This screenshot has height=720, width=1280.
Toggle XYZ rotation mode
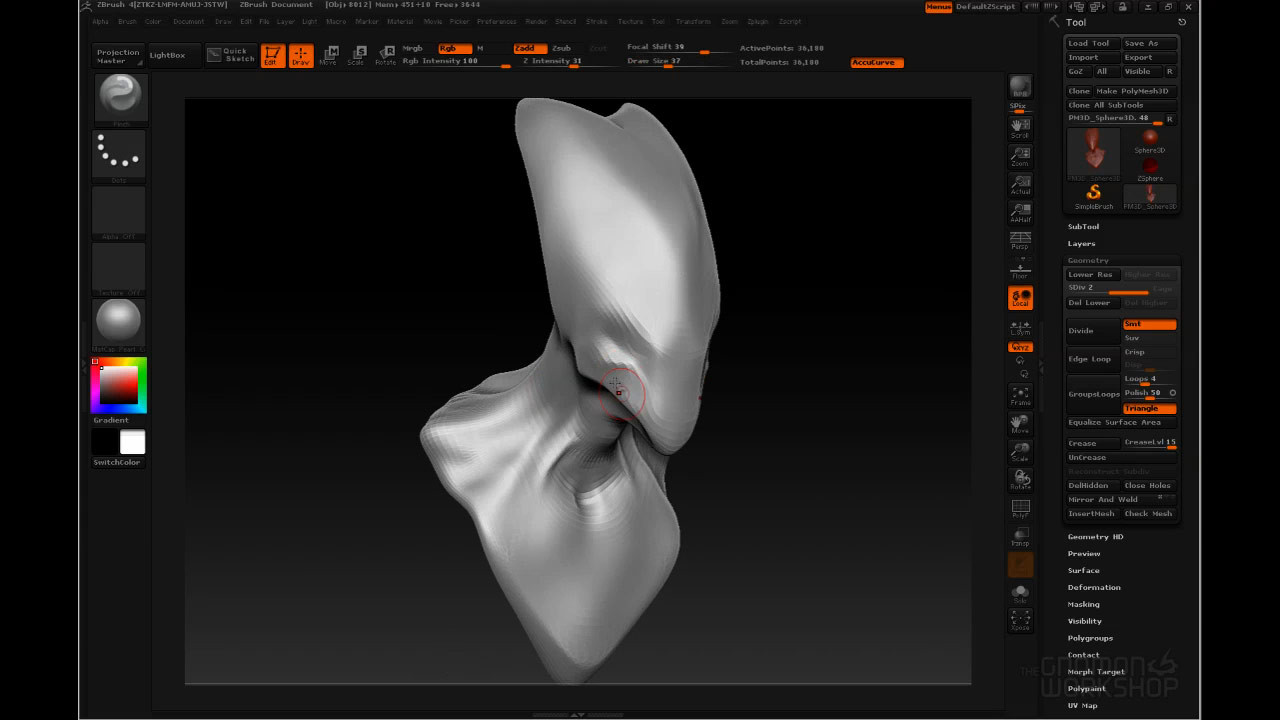tap(1020, 347)
